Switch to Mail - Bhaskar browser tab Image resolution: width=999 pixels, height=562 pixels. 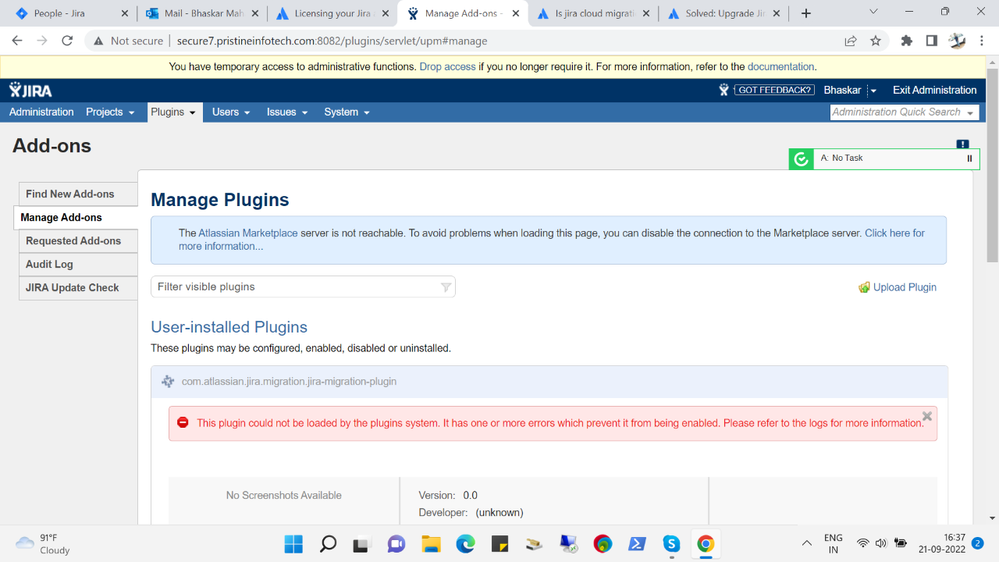click(201, 13)
